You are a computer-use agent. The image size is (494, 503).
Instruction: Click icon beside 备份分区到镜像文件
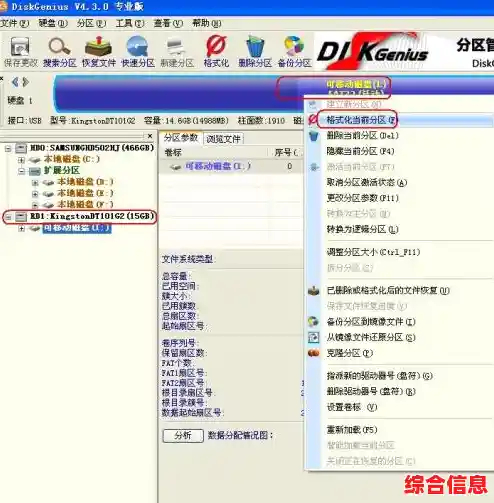click(x=314, y=321)
